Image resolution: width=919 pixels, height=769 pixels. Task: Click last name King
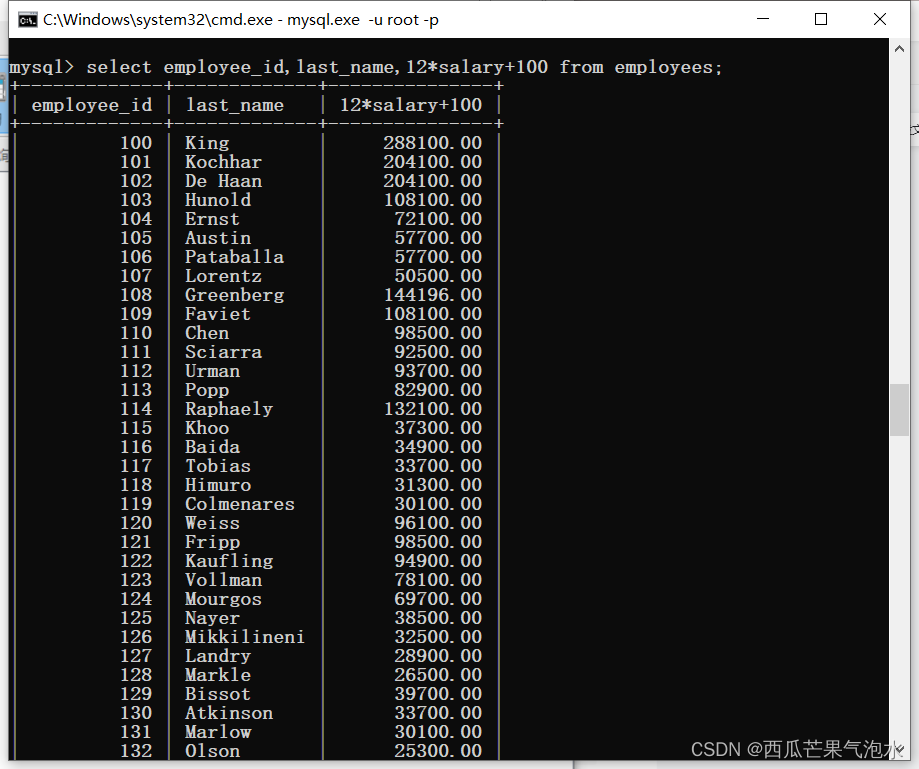207,143
